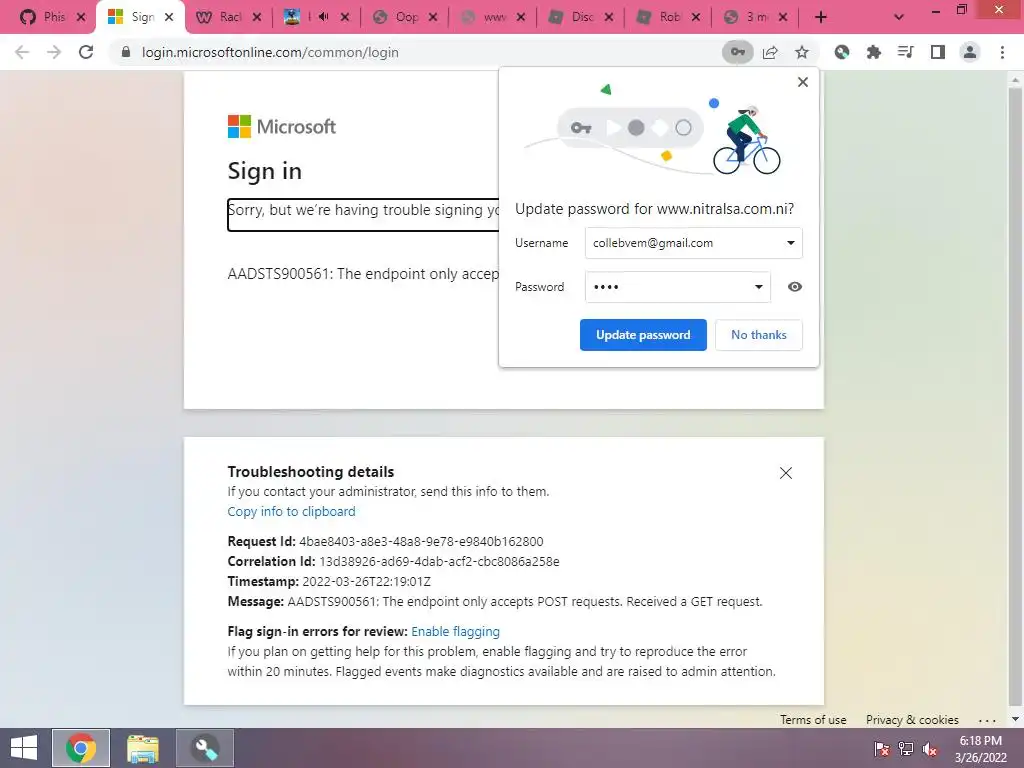Bookmark this page with the star icon

pyautogui.click(x=802, y=52)
